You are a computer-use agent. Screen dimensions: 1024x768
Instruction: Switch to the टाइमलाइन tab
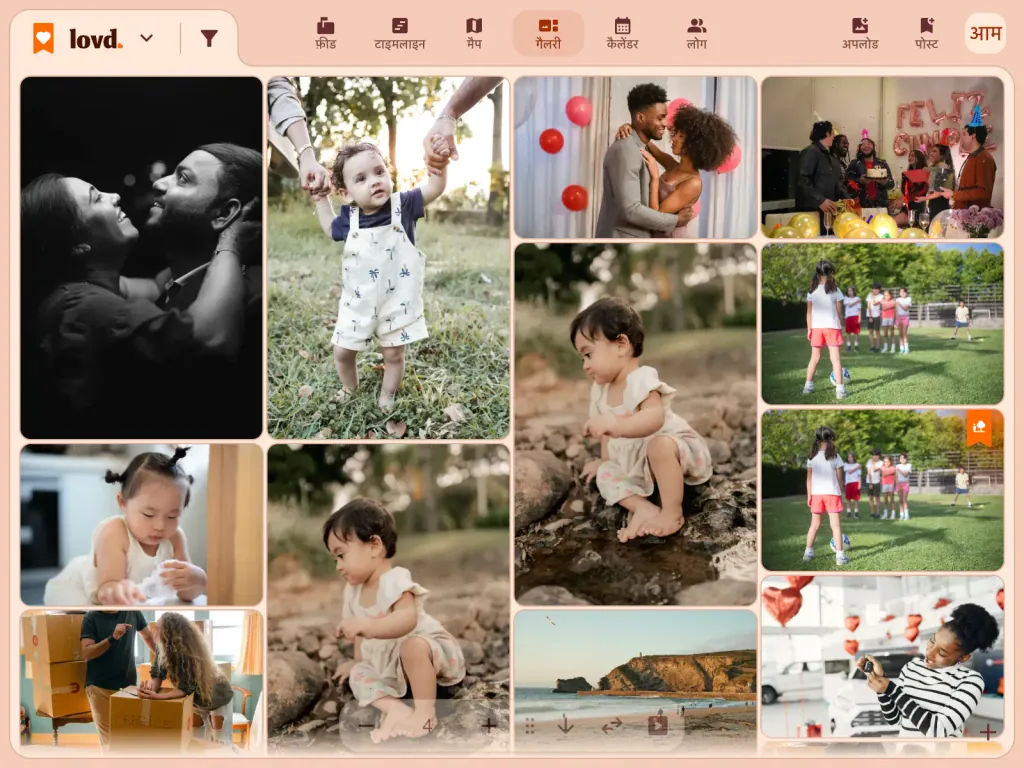(400, 34)
